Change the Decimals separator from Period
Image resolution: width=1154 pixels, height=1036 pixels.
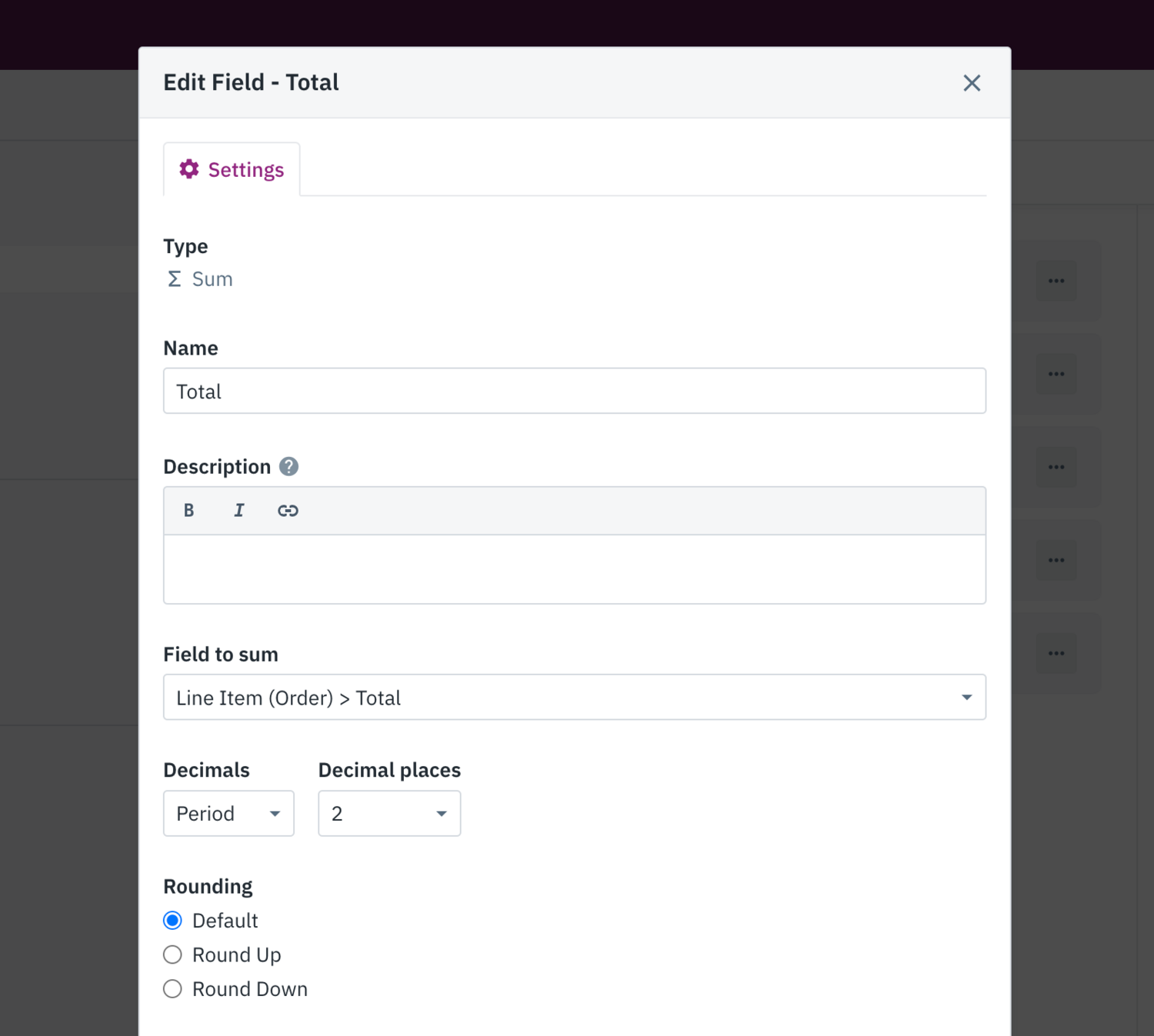coord(228,813)
